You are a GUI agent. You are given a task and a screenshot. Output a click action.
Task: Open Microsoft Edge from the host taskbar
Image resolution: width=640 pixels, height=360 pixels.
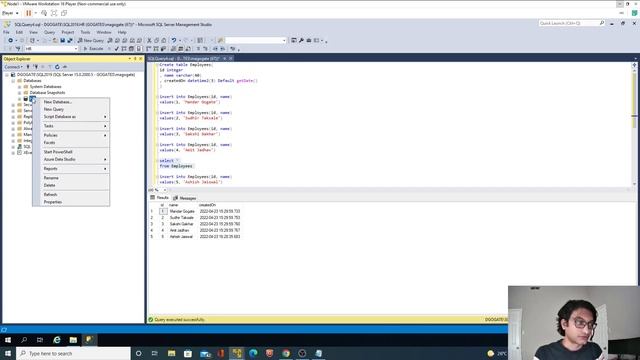(253, 353)
